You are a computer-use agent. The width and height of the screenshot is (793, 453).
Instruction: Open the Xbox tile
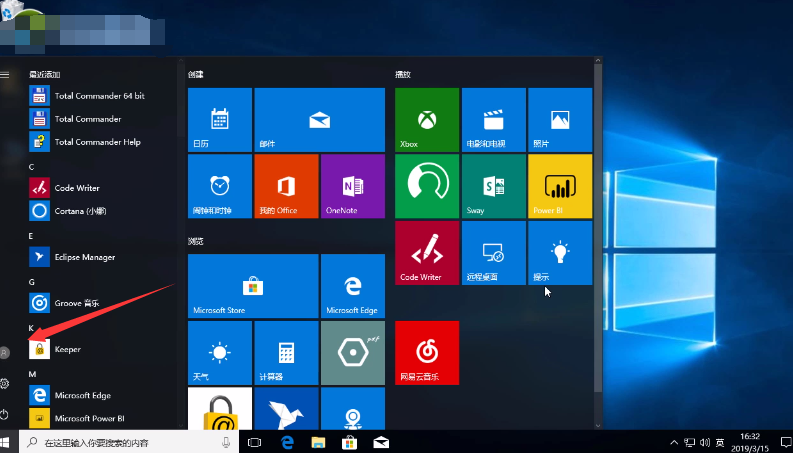(427, 120)
